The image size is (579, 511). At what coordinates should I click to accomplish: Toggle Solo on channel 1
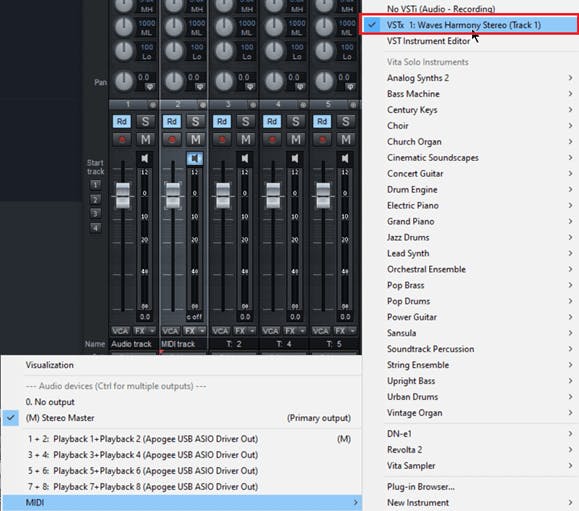145,121
